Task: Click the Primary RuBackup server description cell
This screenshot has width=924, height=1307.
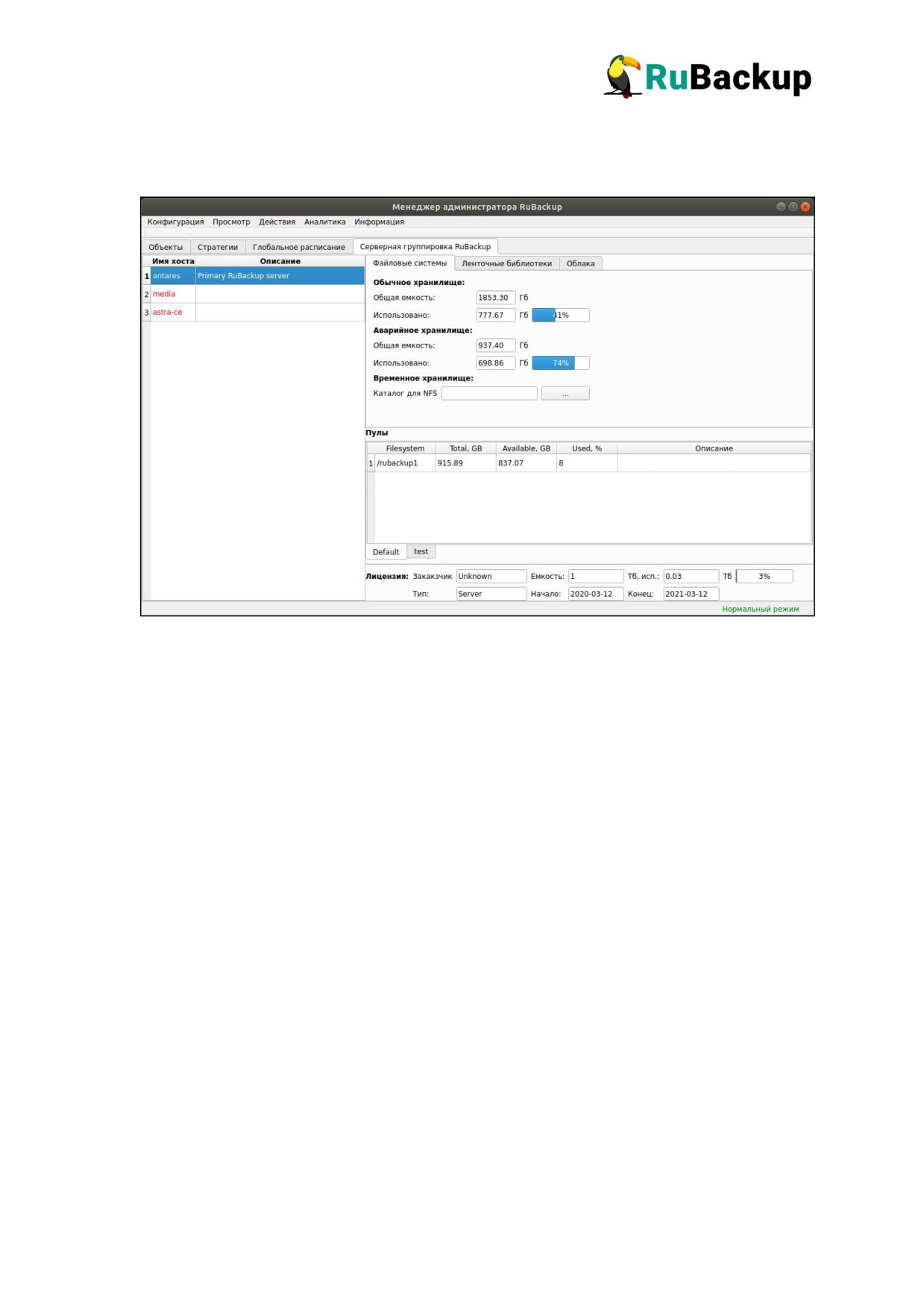Action: click(280, 276)
